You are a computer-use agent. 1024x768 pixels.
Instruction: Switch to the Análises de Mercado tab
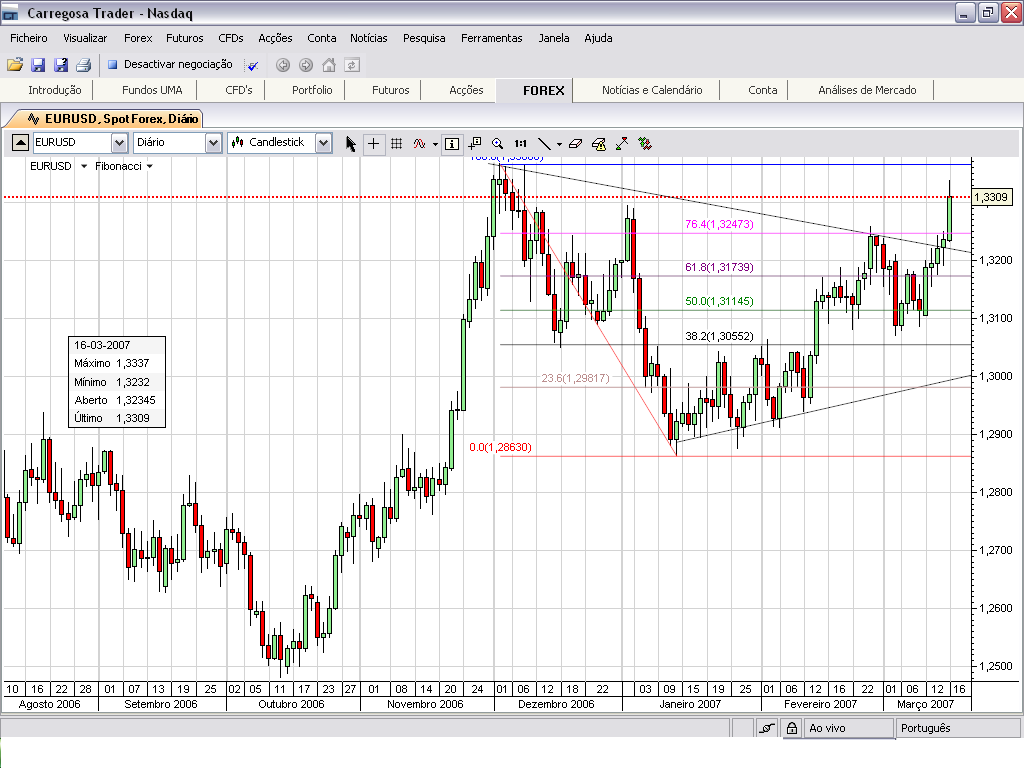pyautogui.click(x=867, y=90)
